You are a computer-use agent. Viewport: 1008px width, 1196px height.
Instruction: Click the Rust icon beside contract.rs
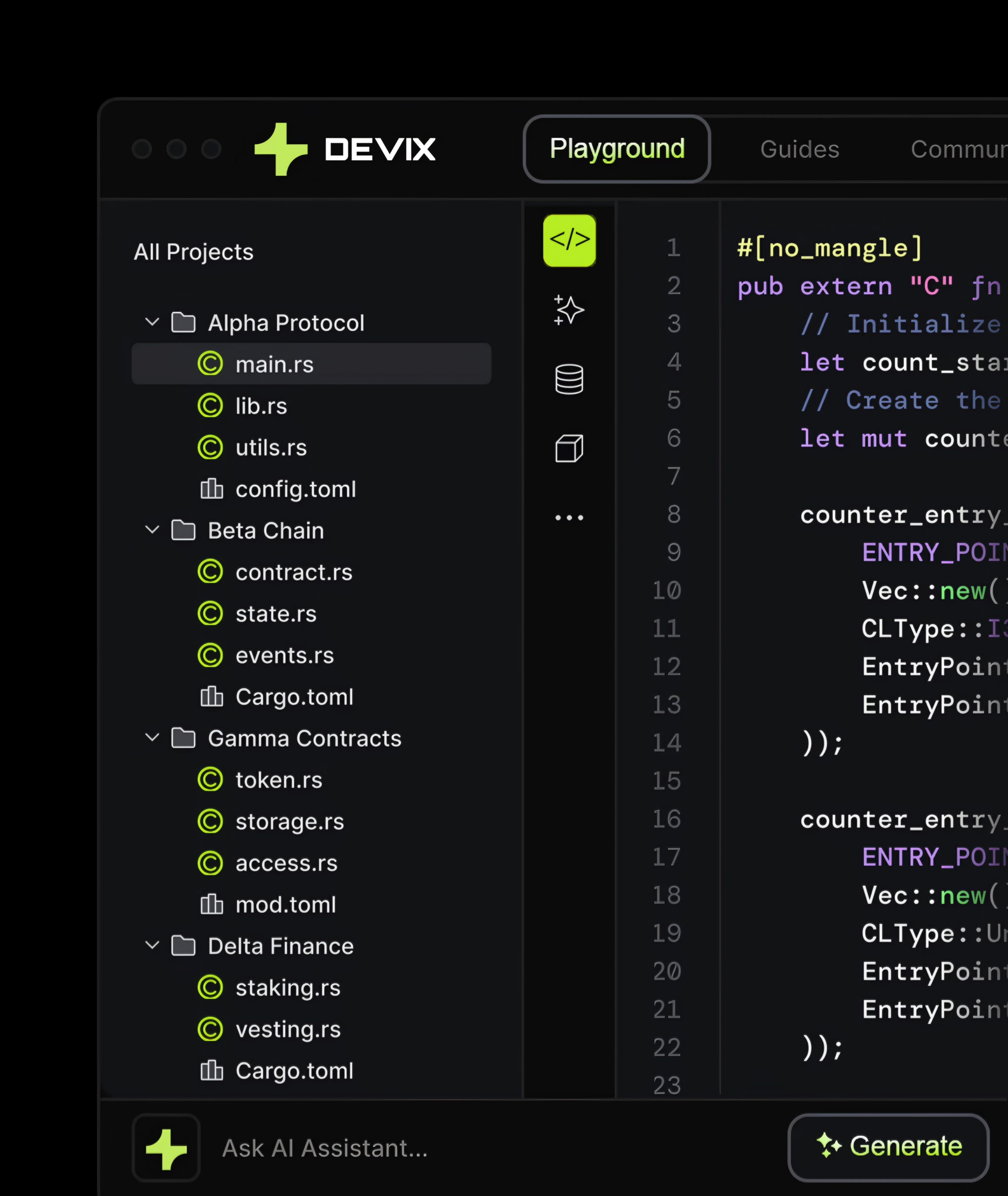coord(210,572)
